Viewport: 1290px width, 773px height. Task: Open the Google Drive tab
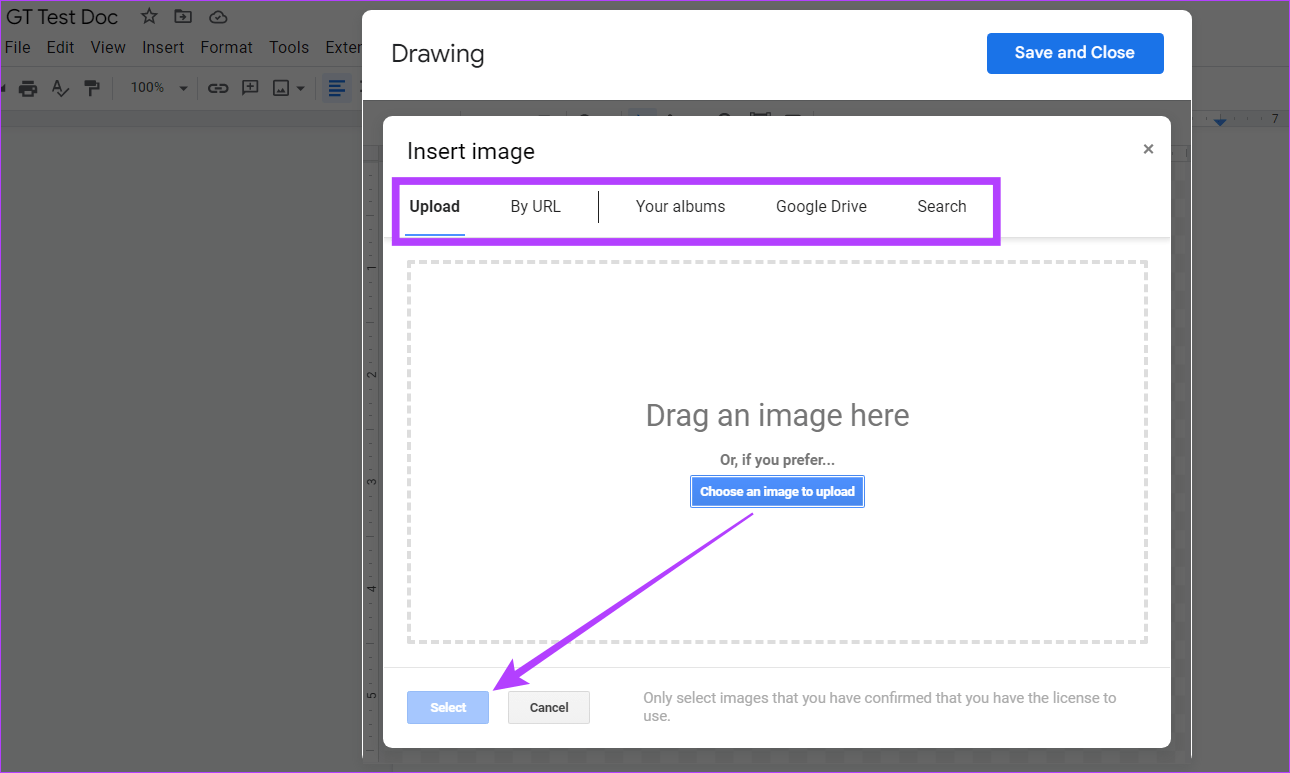(821, 206)
